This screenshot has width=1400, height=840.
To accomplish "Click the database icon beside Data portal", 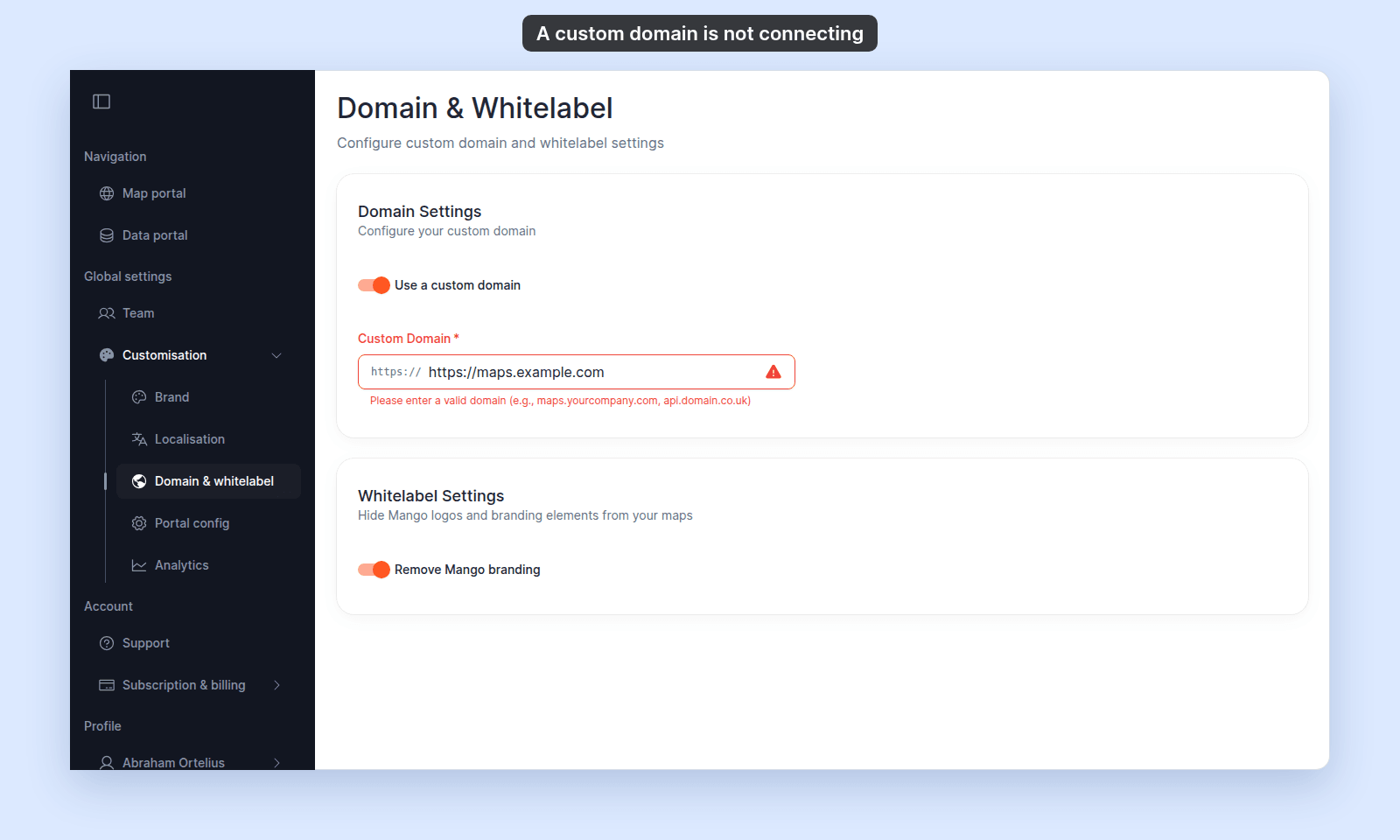I will 107,235.
